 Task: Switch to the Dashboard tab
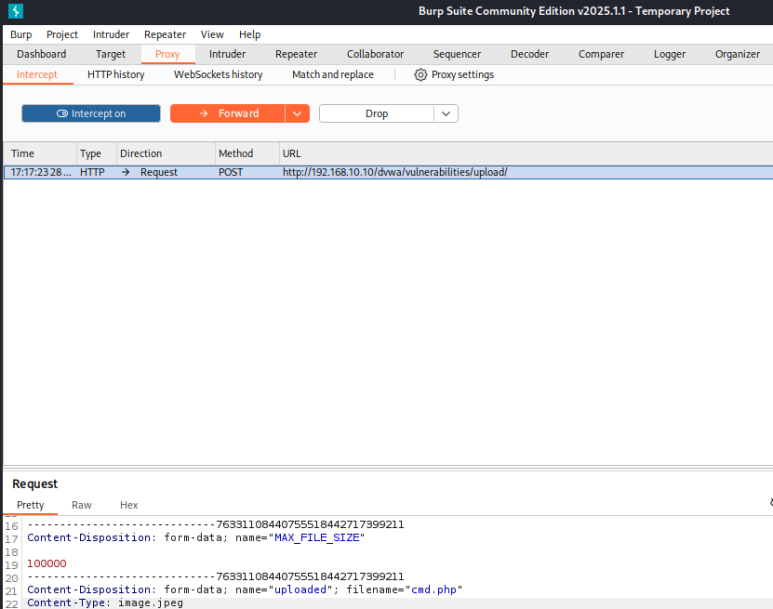41,54
